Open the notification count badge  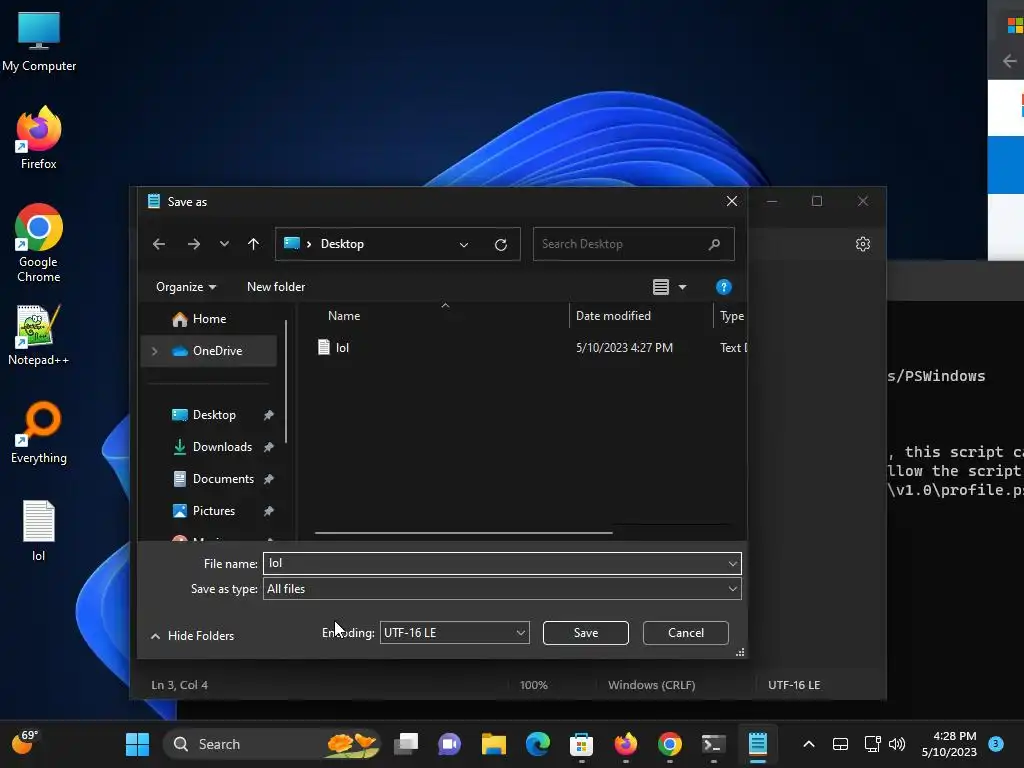[996, 744]
